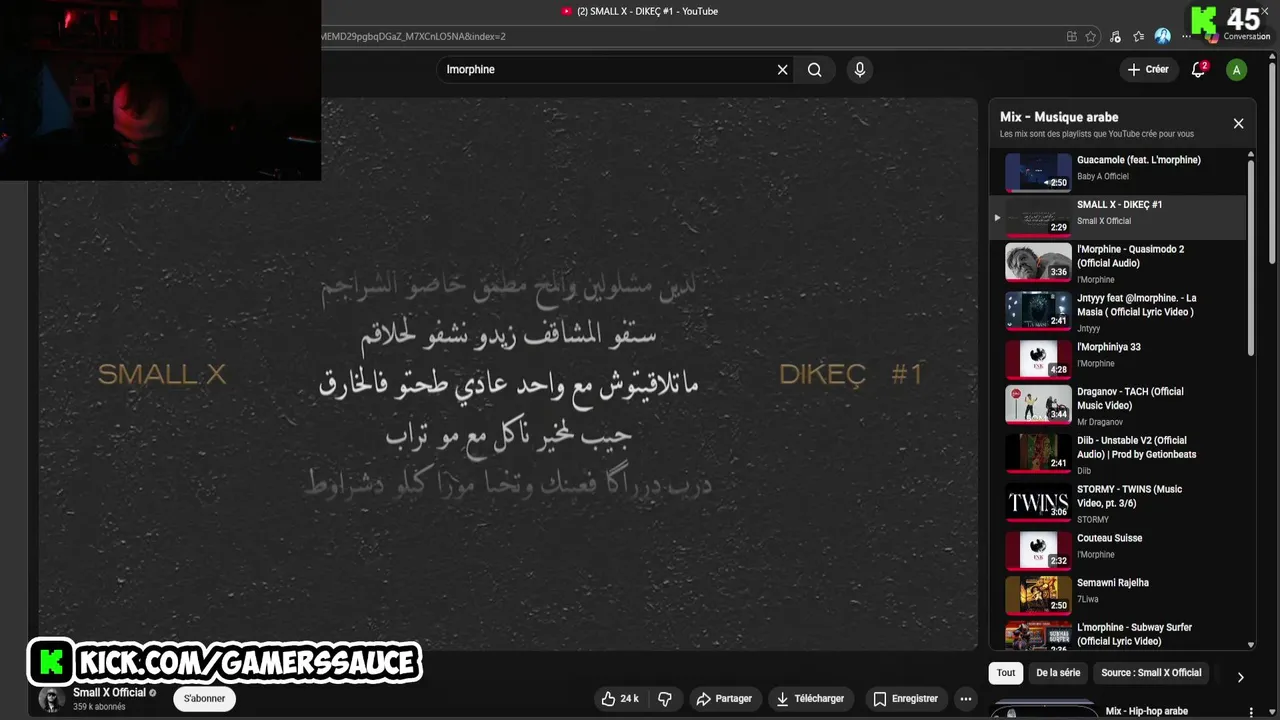
Task: Open the media control music icon
Action: point(1115,37)
